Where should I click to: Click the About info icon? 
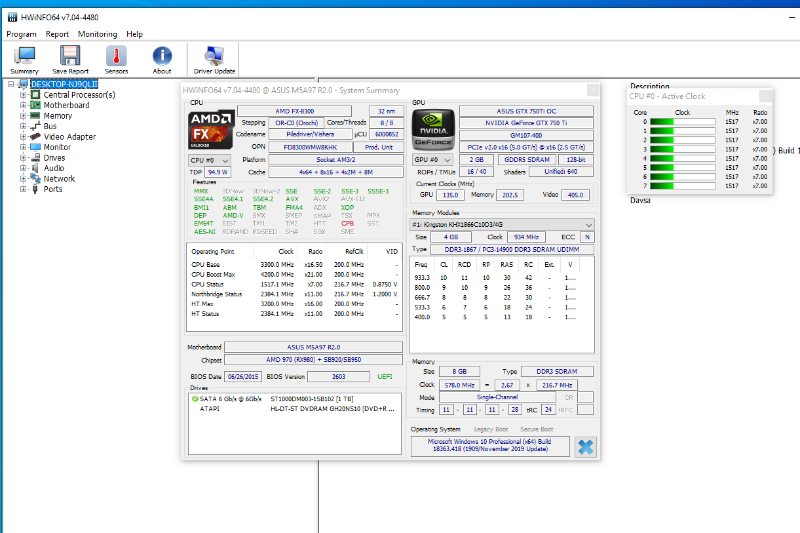tap(162, 60)
